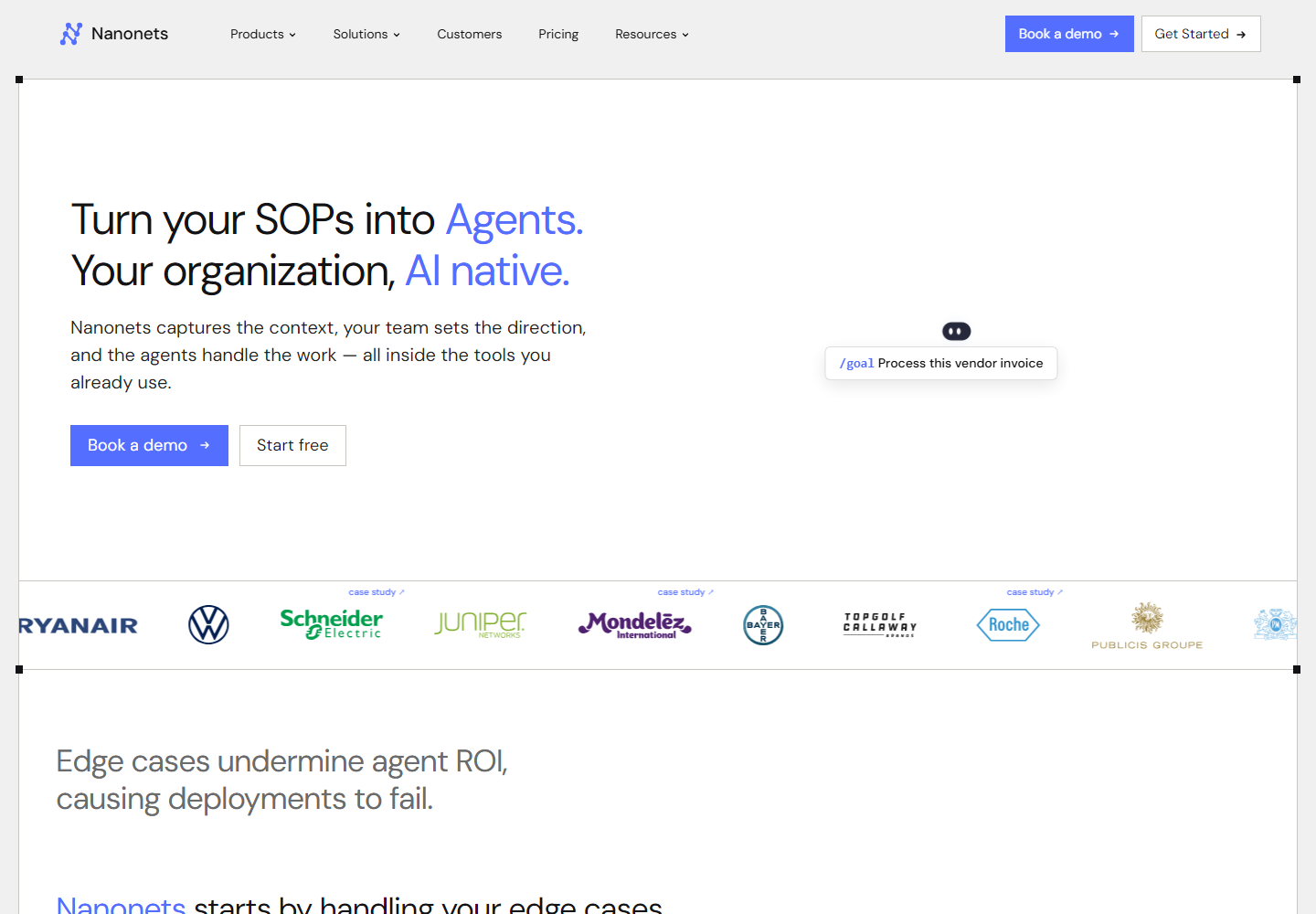This screenshot has width=1316, height=914.
Task: Click the Start free button
Action: point(292,445)
